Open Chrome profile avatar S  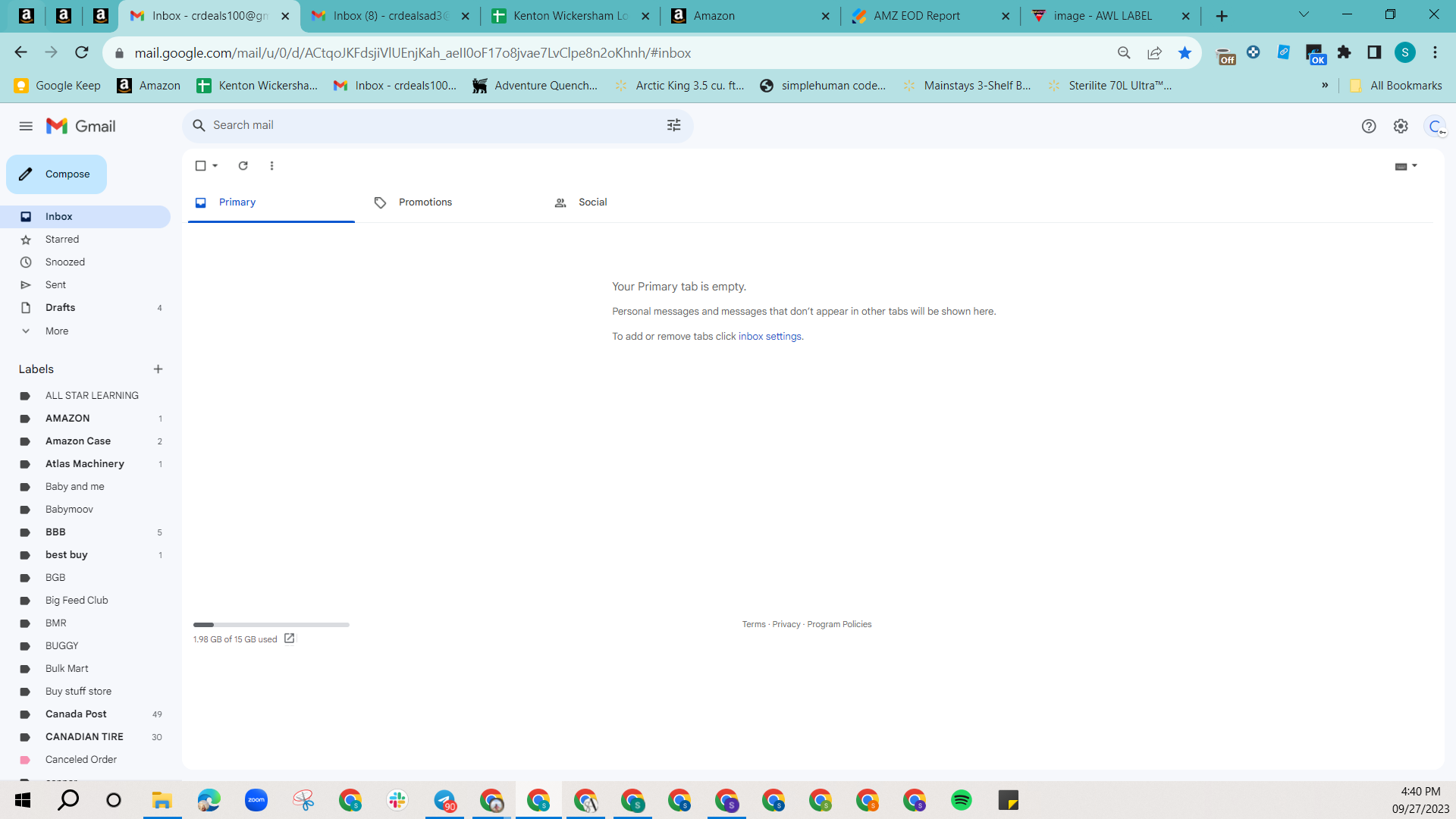click(1405, 52)
